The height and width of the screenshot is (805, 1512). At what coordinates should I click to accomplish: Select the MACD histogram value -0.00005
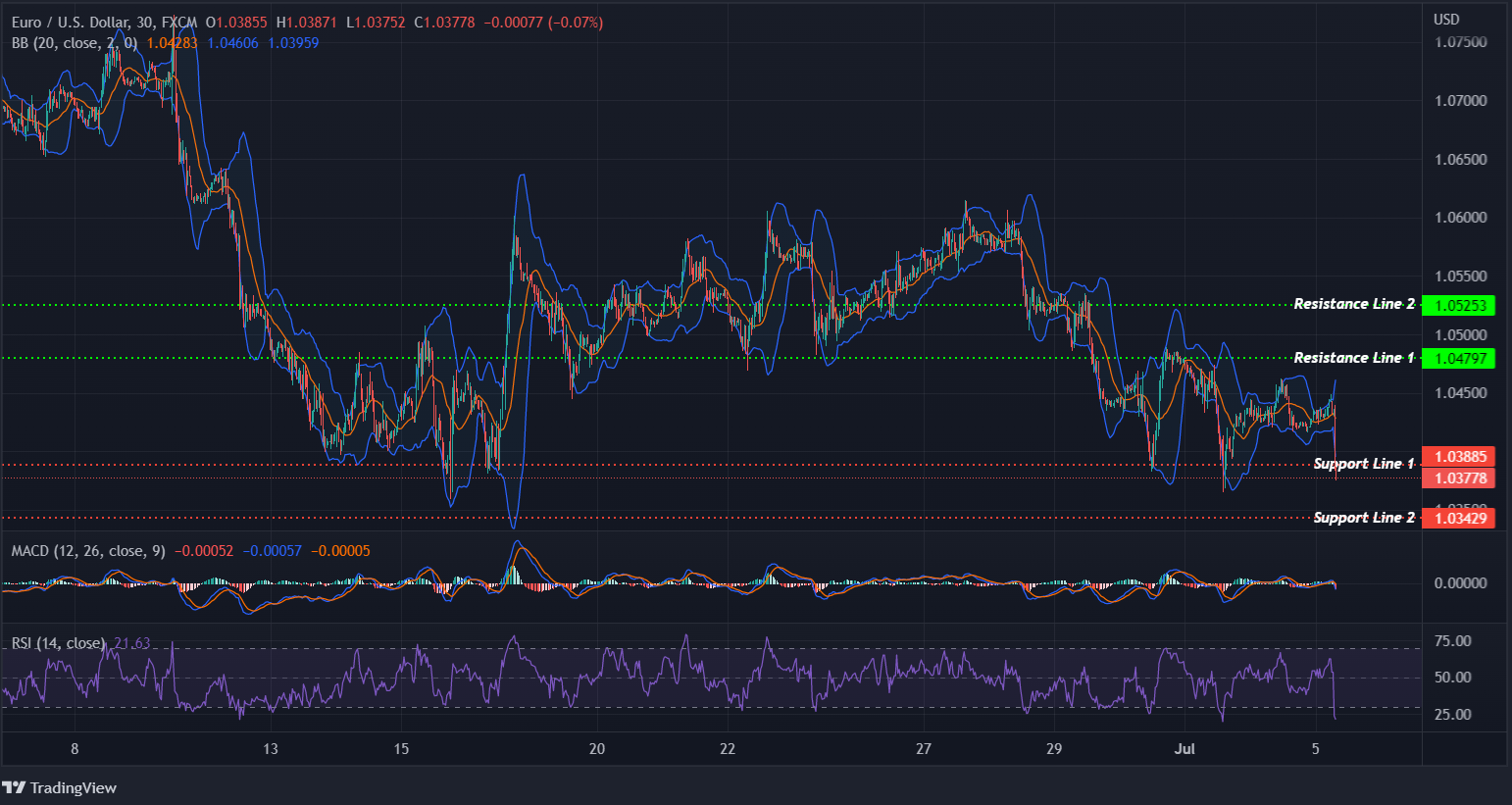[x=339, y=551]
